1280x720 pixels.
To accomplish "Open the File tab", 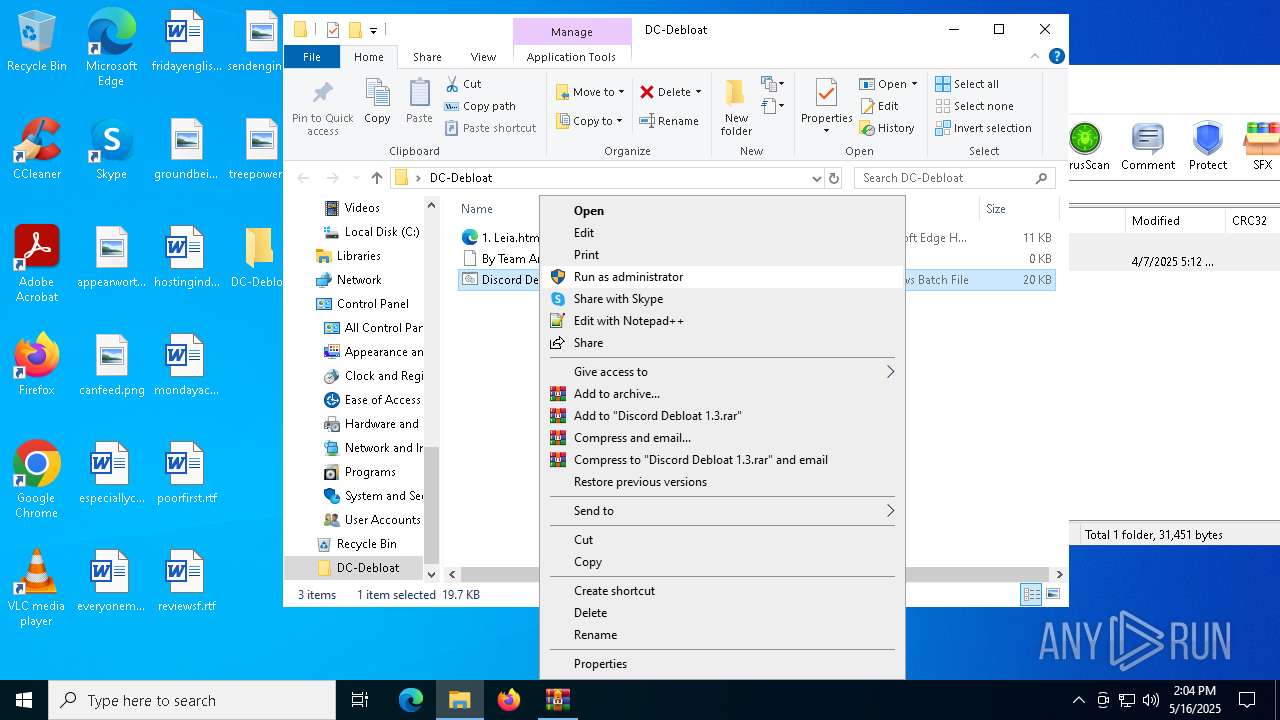I will click(x=312, y=57).
